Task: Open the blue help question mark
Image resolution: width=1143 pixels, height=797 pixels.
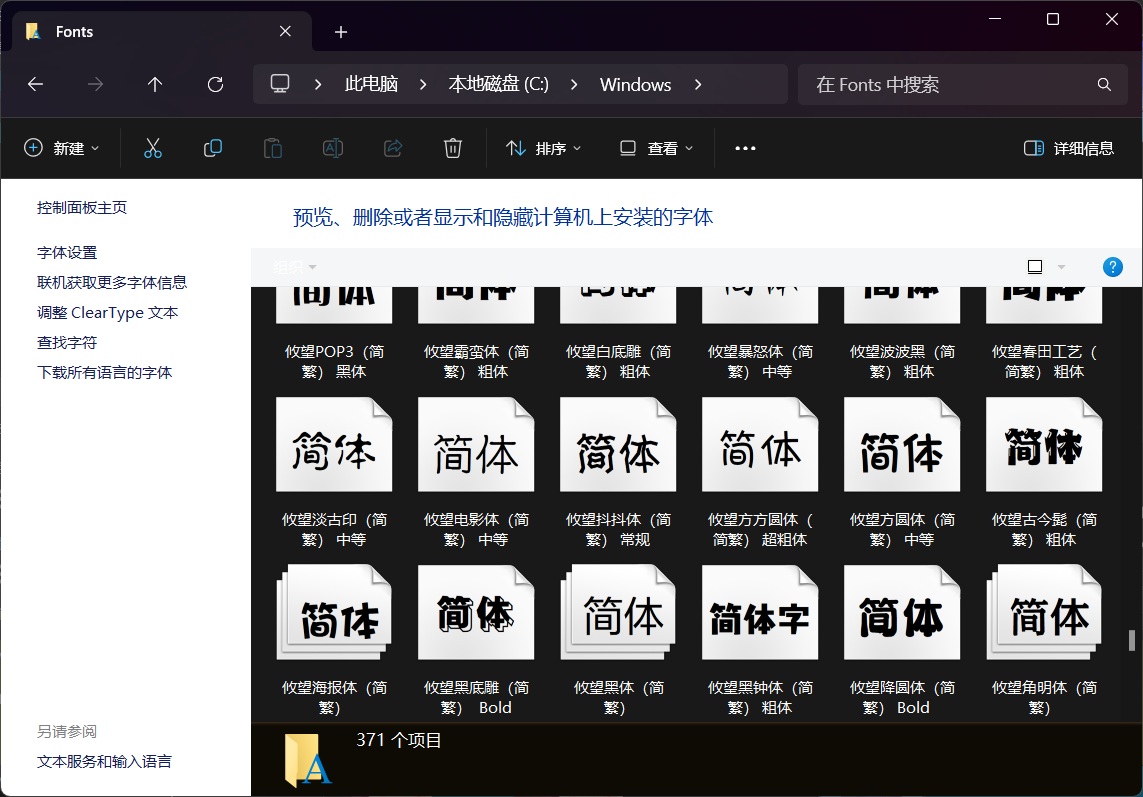Action: pyautogui.click(x=1112, y=267)
